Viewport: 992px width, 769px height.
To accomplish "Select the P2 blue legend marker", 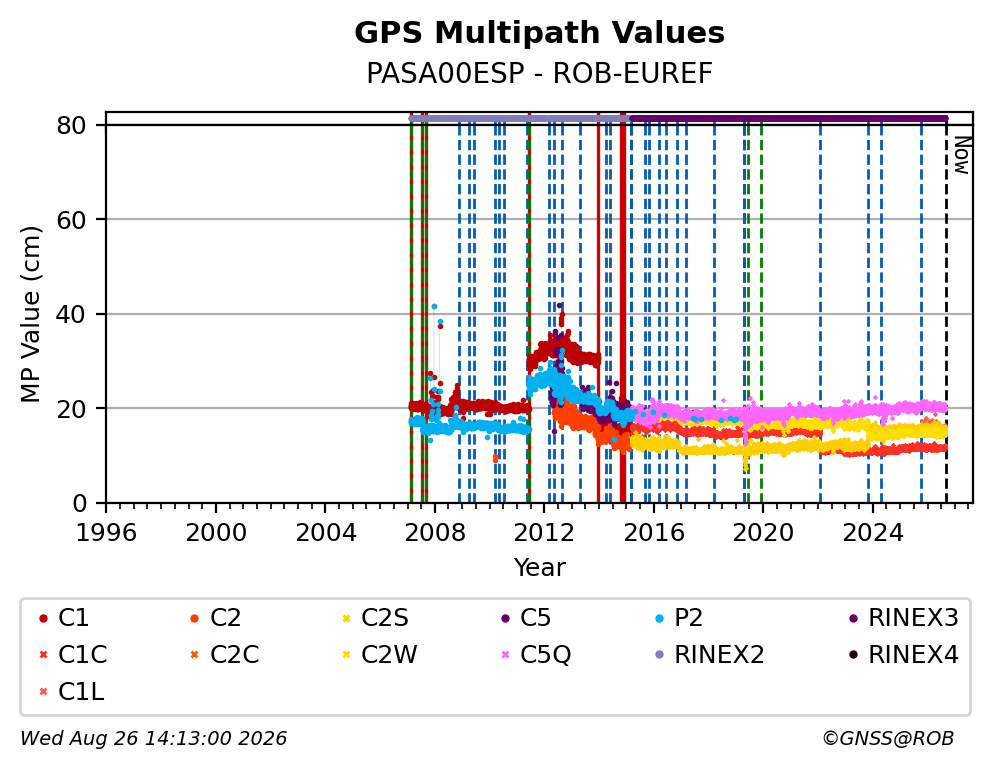I will (660, 618).
